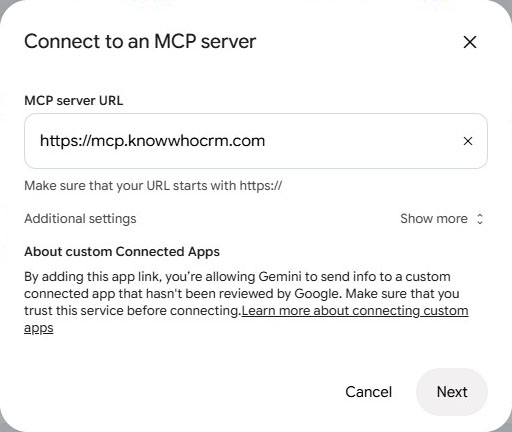Select the 'Additional settings' label
The height and width of the screenshot is (432, 512).
click(x=80, y=219)
